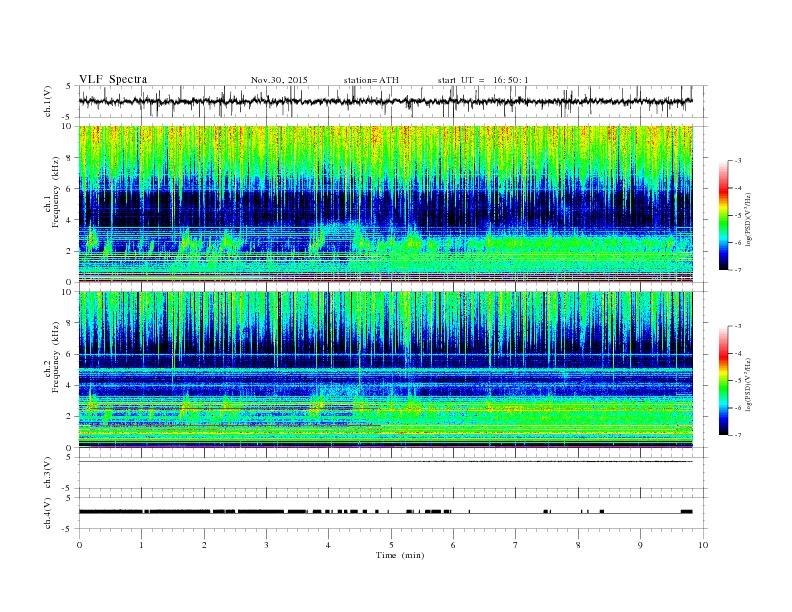Click time axis tick label "10"

tap(703, 545)
